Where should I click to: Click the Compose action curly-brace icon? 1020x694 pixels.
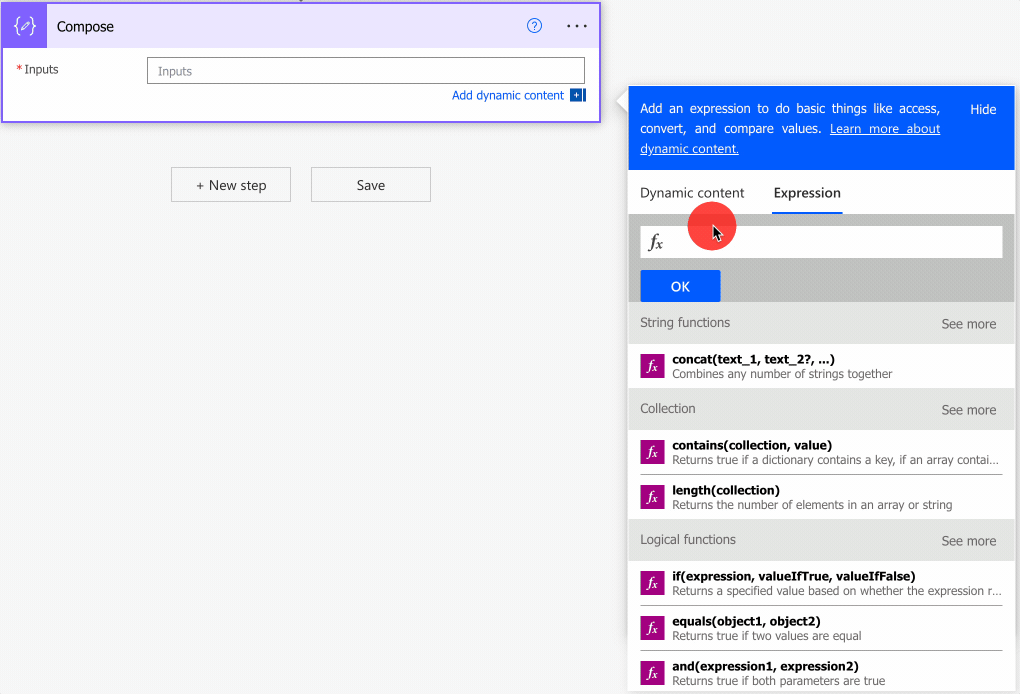(x=25, y=26)
